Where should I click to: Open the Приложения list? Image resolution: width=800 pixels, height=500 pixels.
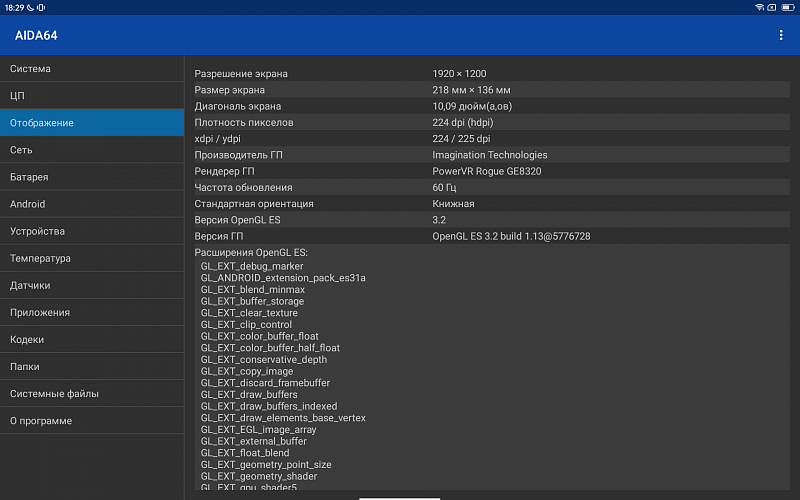tap(92, 312)
